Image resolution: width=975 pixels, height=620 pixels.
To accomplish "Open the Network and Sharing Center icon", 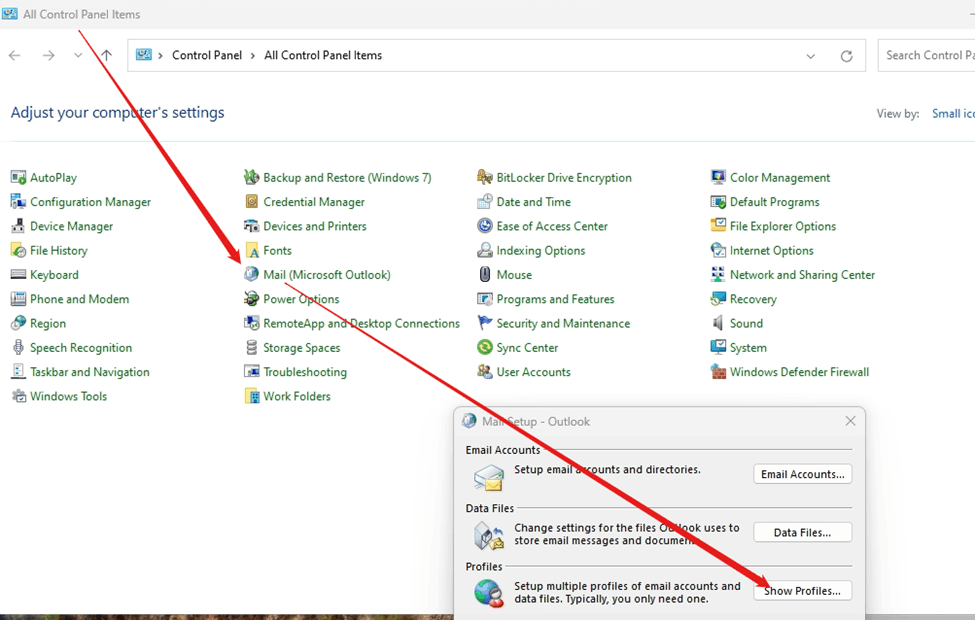I will tap(718, 275).
